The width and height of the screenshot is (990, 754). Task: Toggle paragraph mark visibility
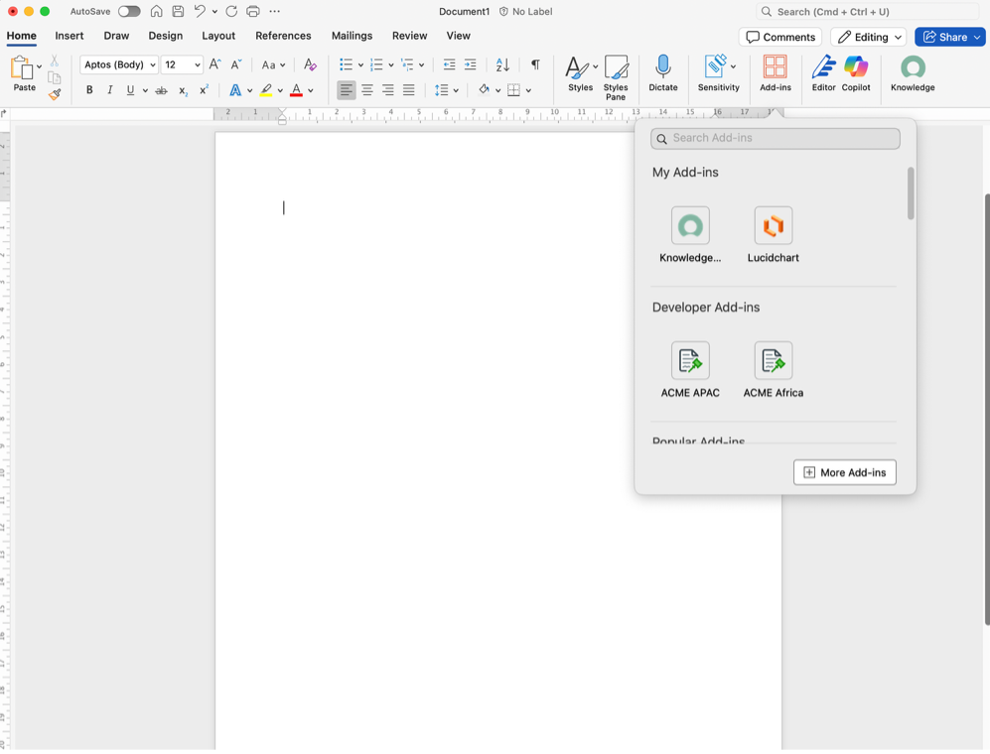(x=535, y=65)
